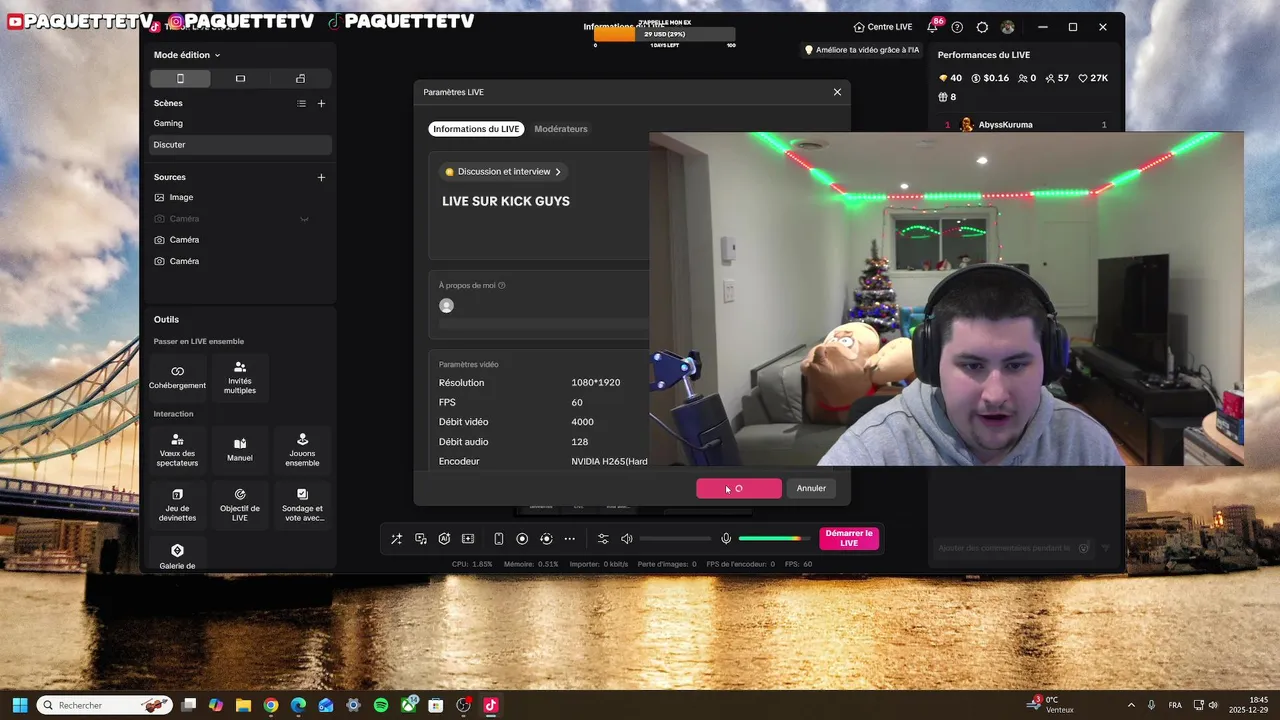Viewport: 1280px width, 720px height.
Task: Open the three-dots more options in toolbar
Action: point(570,539)
